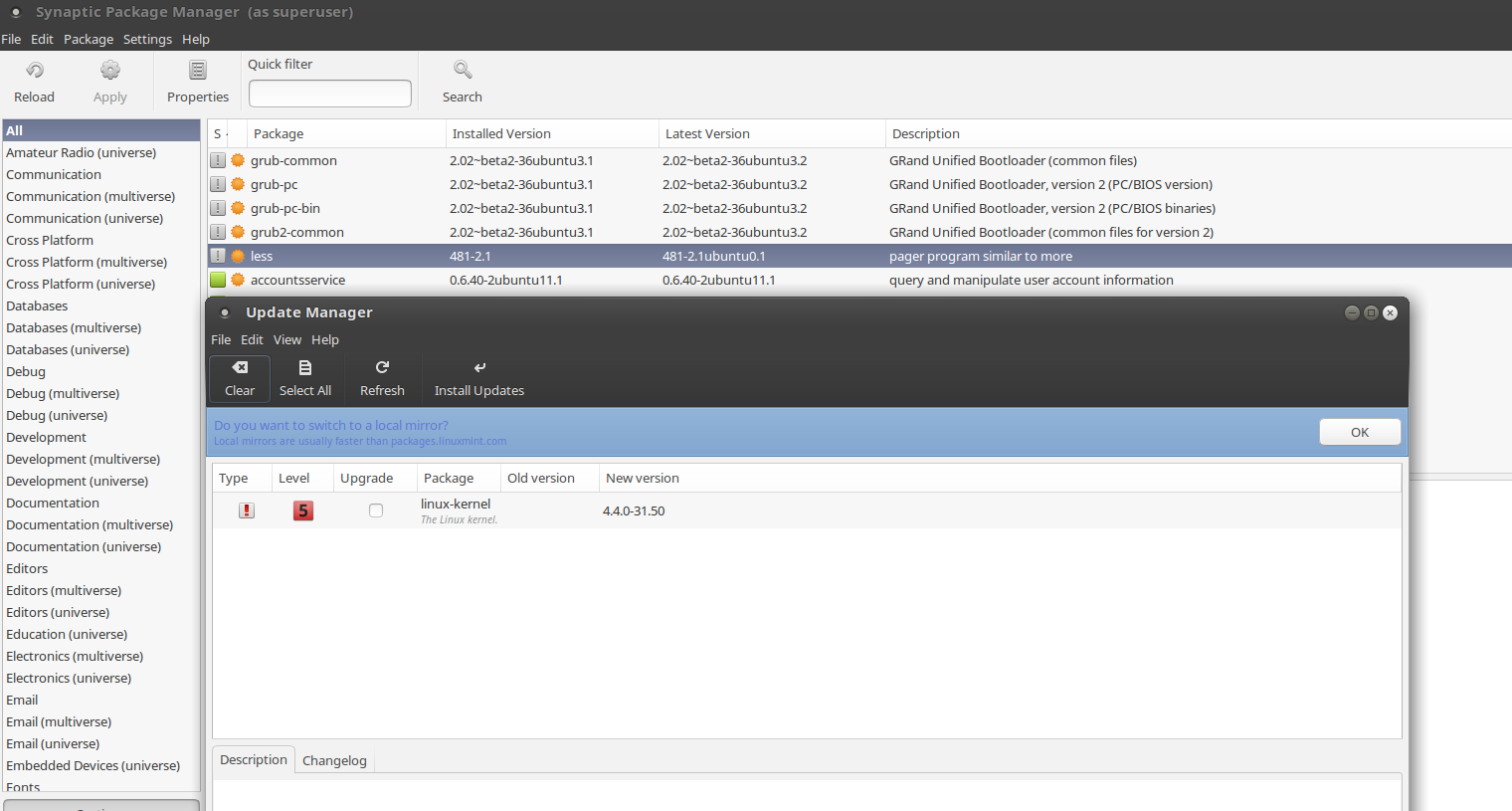Click the orange support icon beside grub2-common

(238, 232)
